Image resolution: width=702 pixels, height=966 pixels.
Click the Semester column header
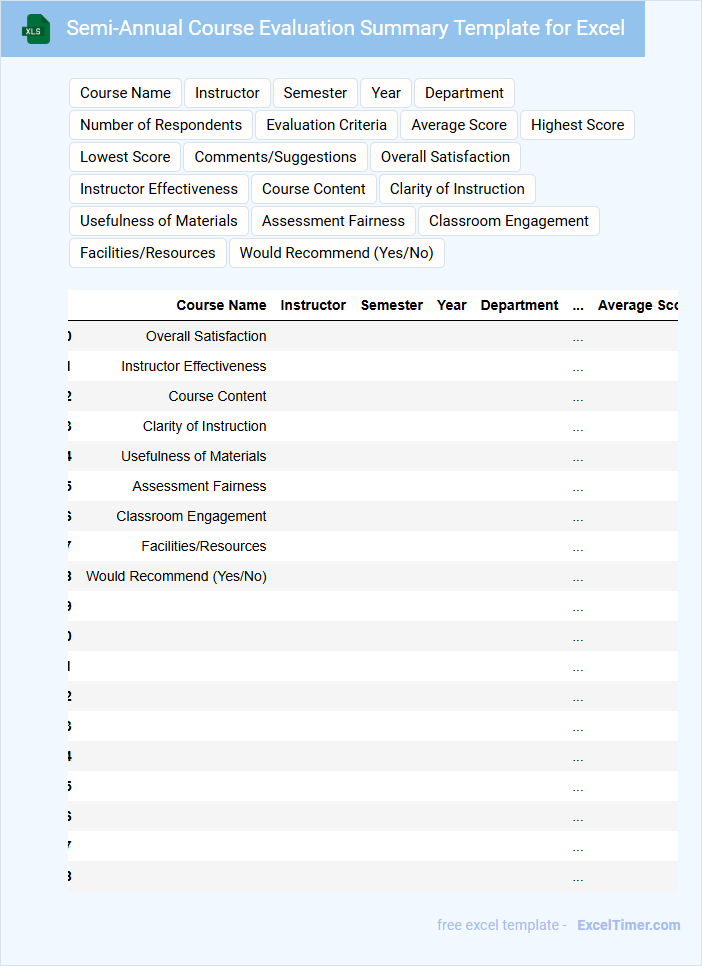tap(391, 306)
